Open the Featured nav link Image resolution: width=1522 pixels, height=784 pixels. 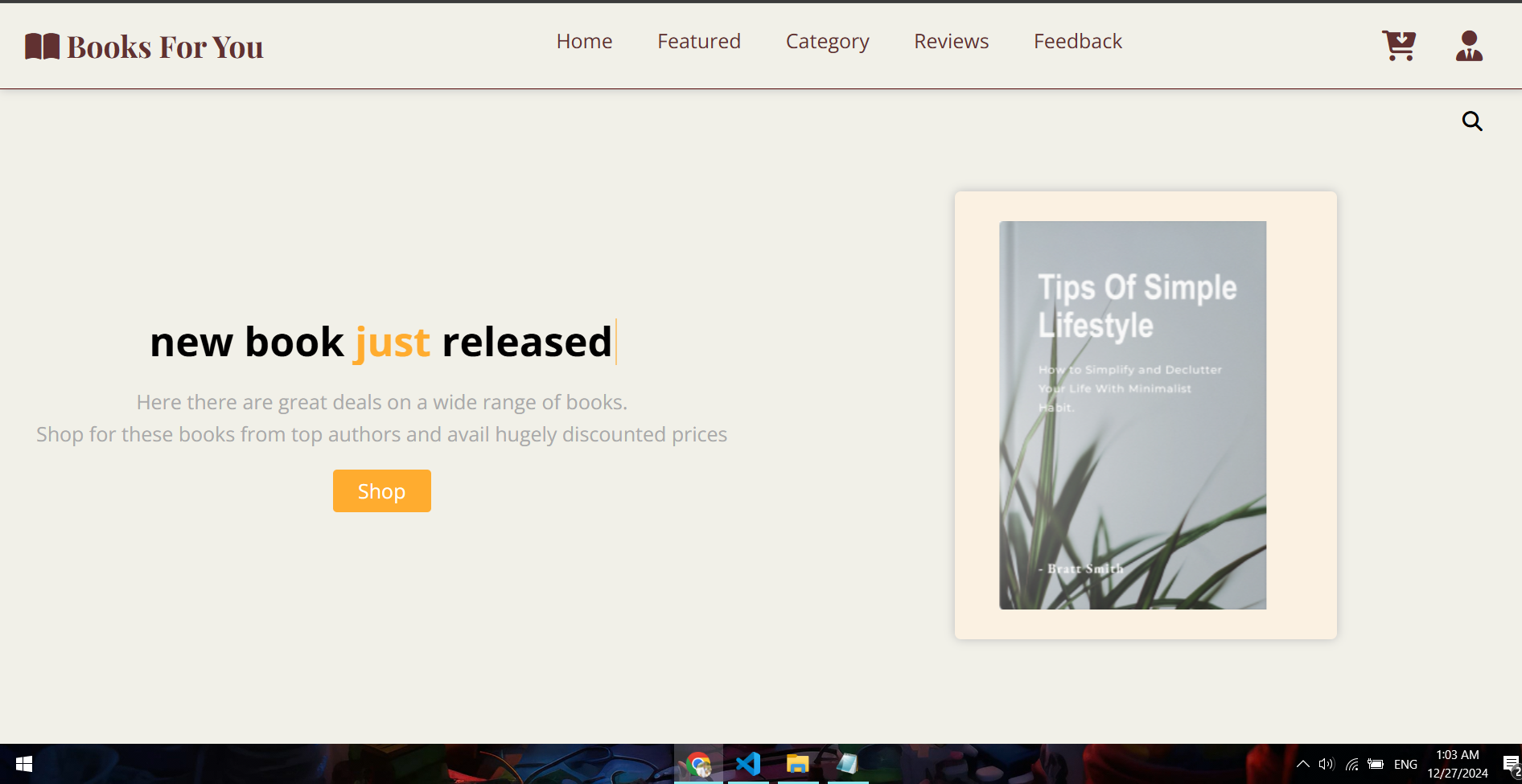(698, 41)
